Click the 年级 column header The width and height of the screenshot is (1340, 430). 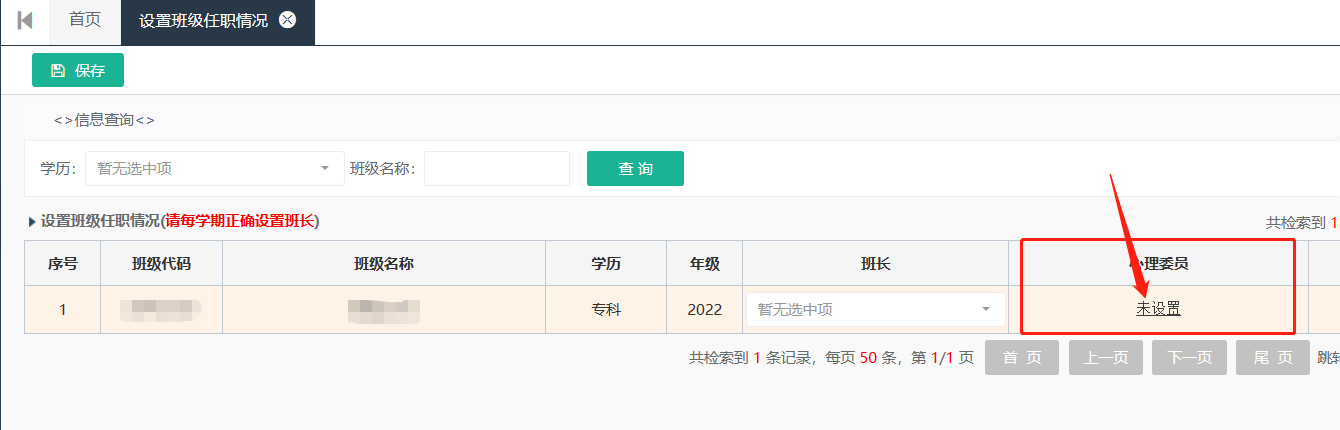point(704,264)
